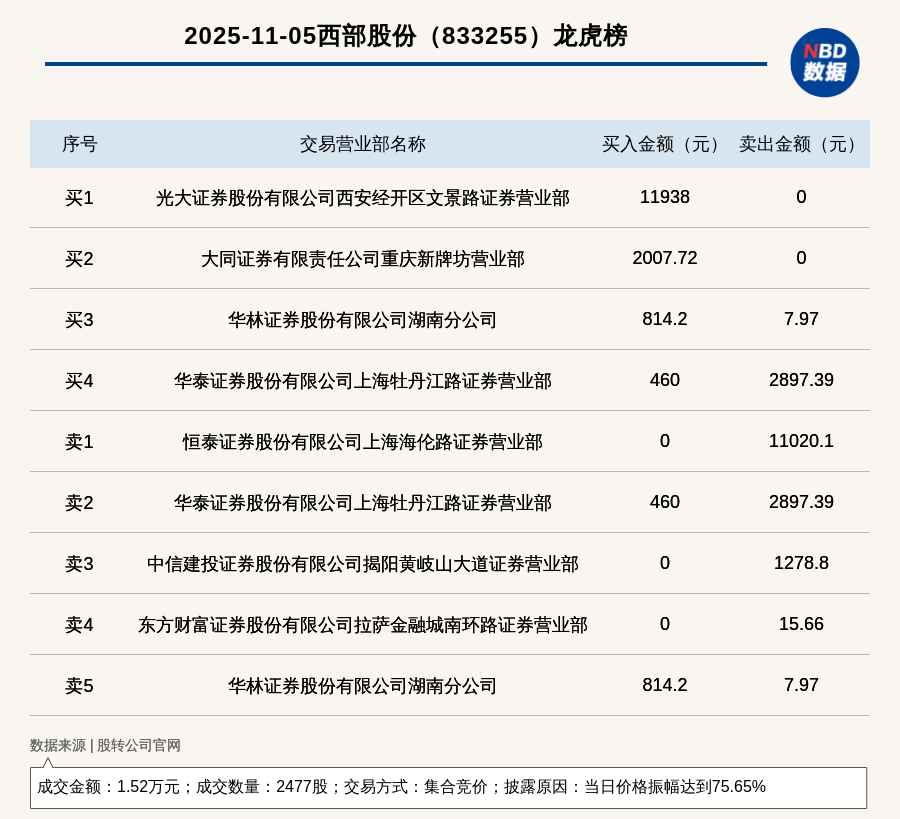
Task: Select the 交易营业部名称 column header
Action: click(362, 144)
